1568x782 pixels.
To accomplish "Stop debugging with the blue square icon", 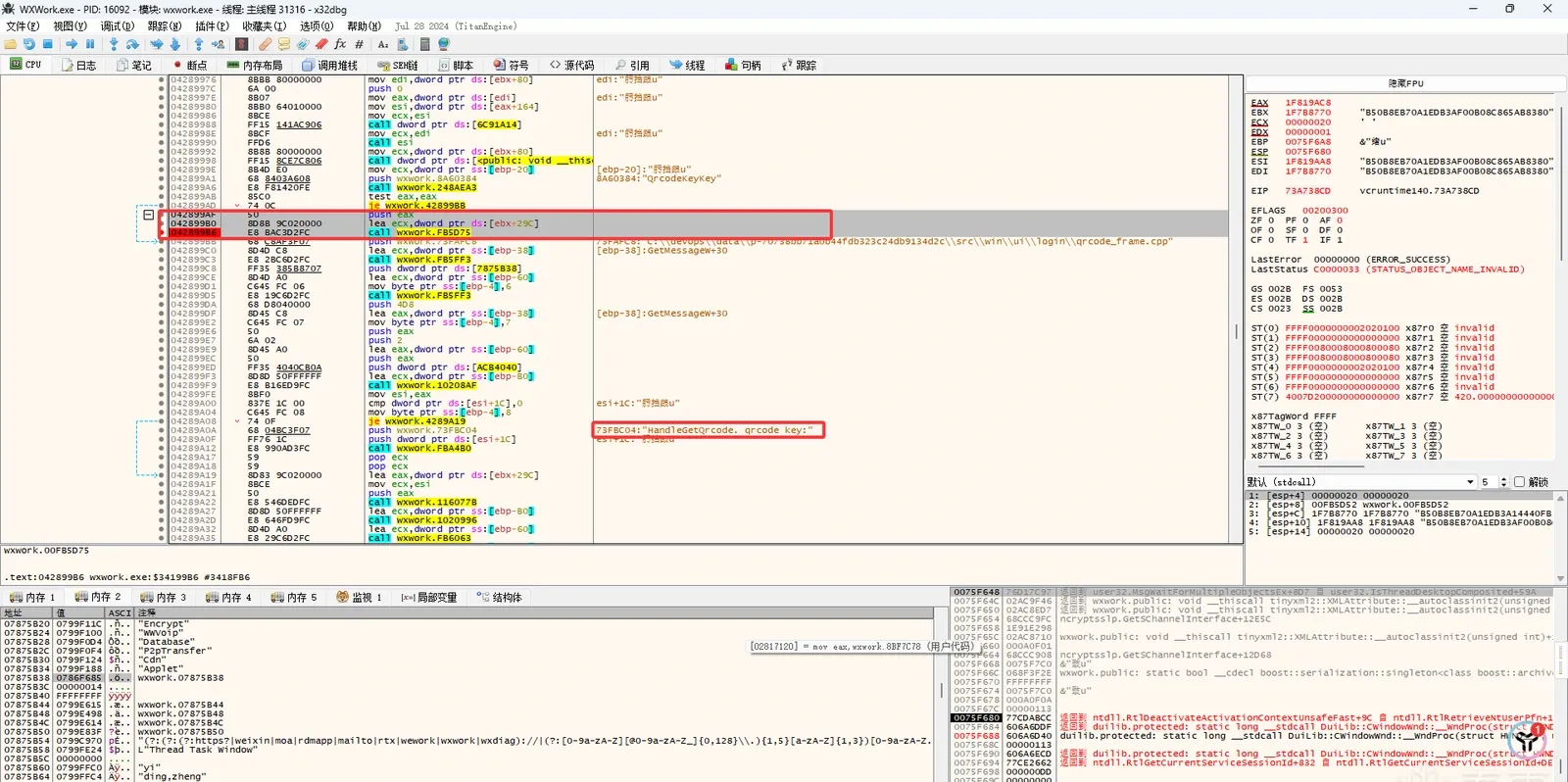I will (x=47, y=44).
